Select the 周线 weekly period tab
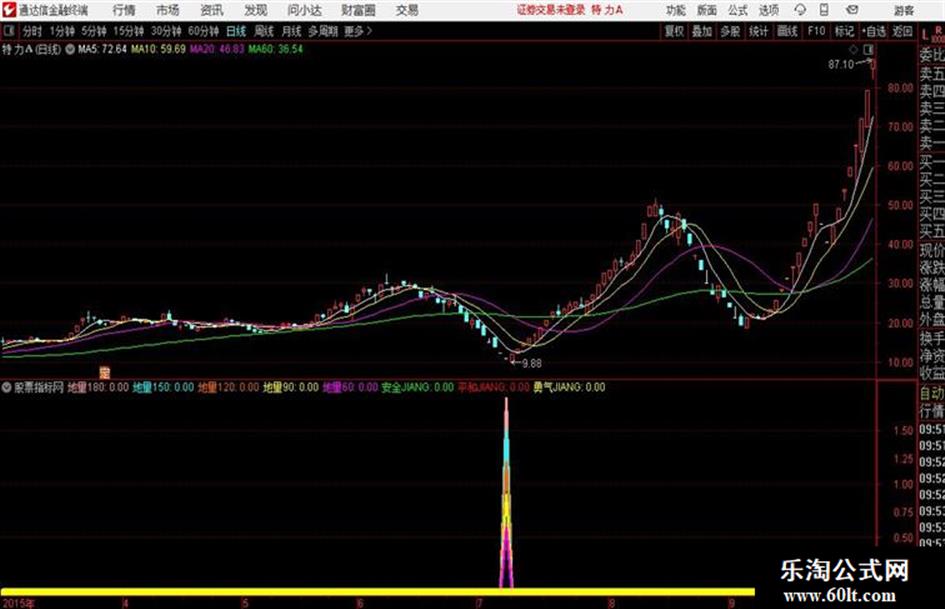945x609 pixels. (264, 31)
